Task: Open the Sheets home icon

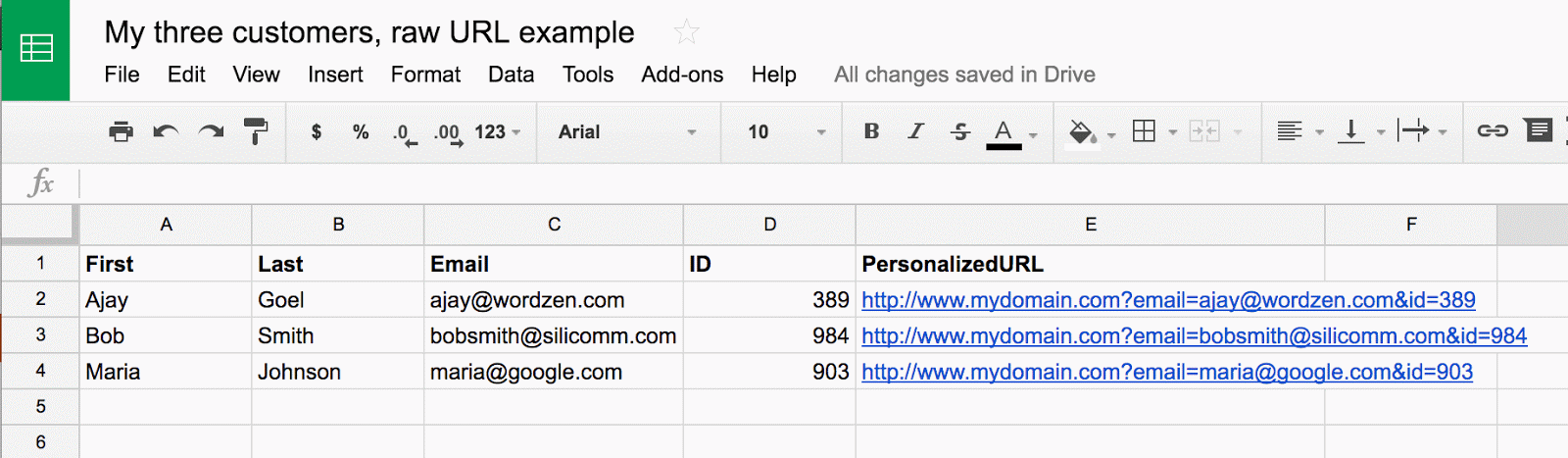Action: click(x=36, y=49)
